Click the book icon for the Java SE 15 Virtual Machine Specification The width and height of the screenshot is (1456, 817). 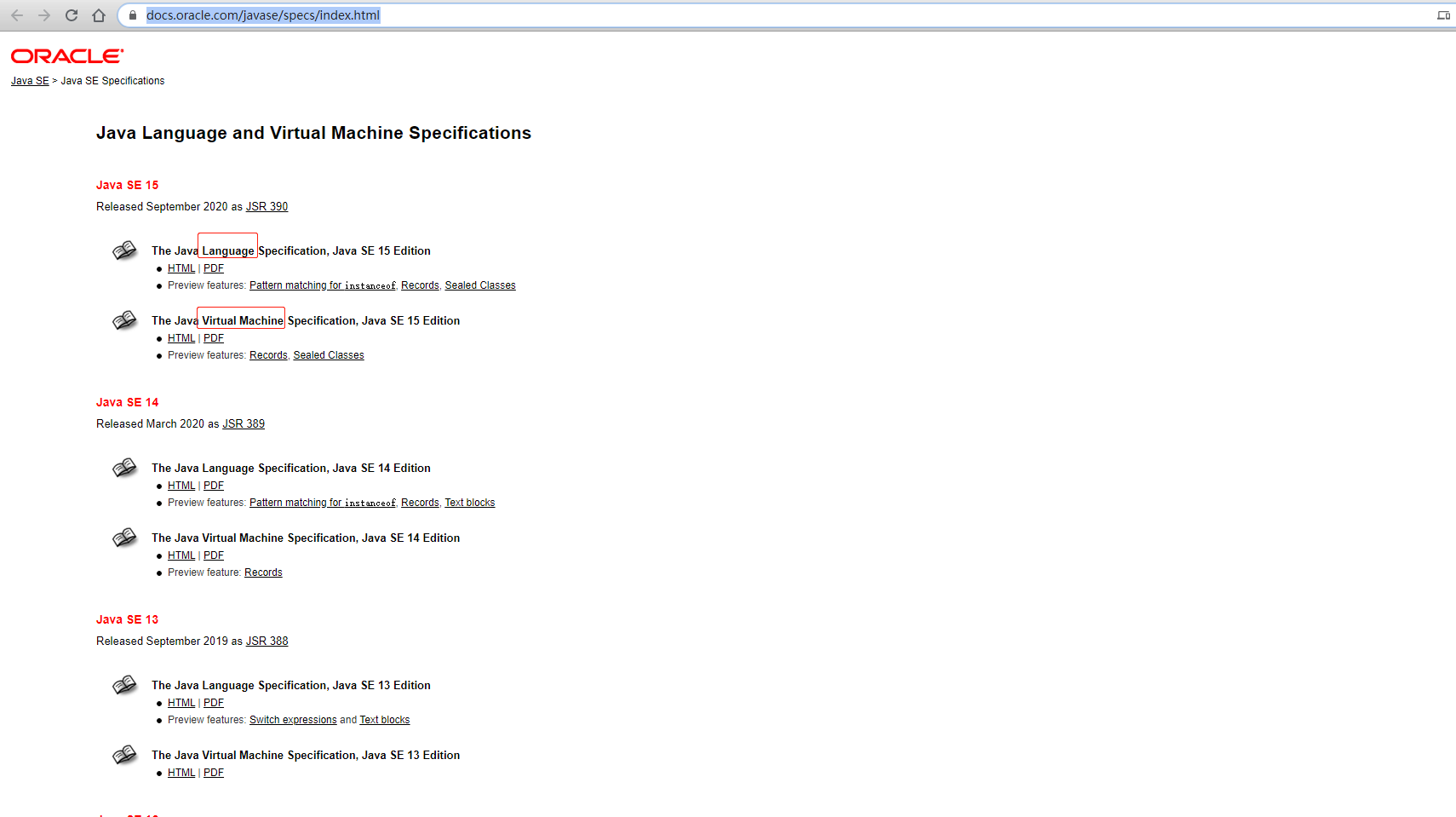124,320
